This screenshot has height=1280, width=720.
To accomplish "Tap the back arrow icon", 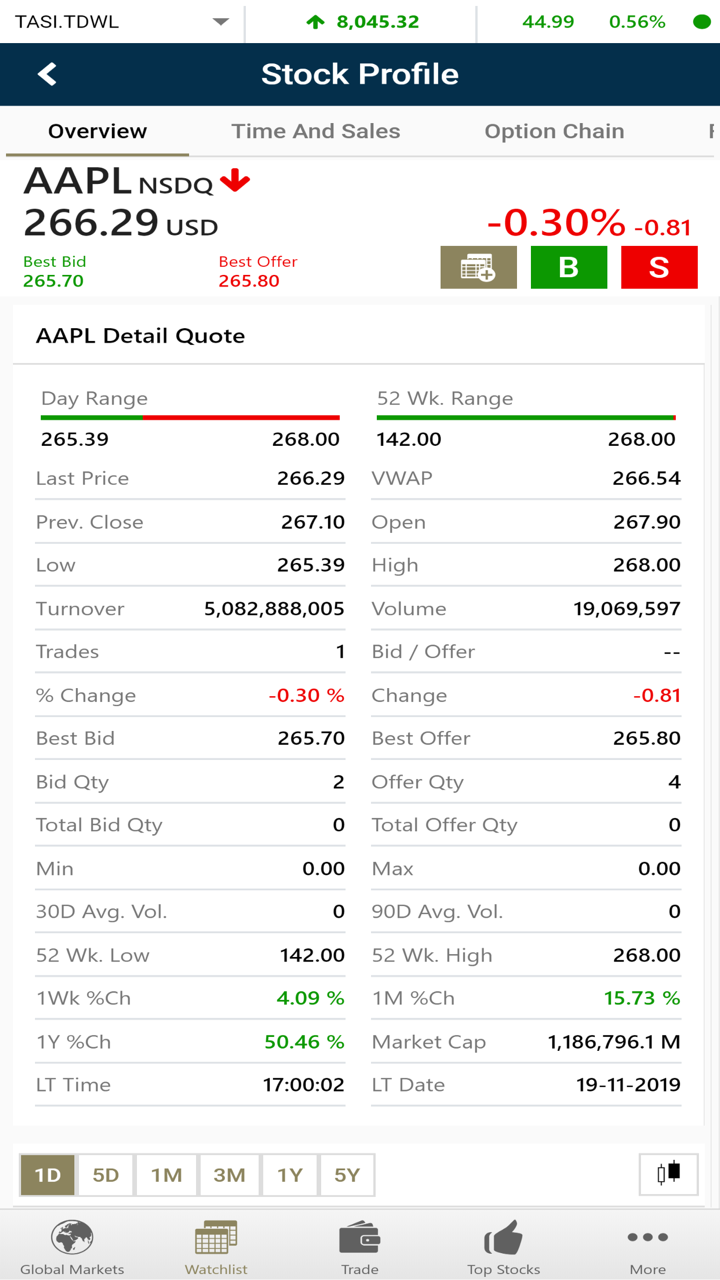I will [47, 74].
